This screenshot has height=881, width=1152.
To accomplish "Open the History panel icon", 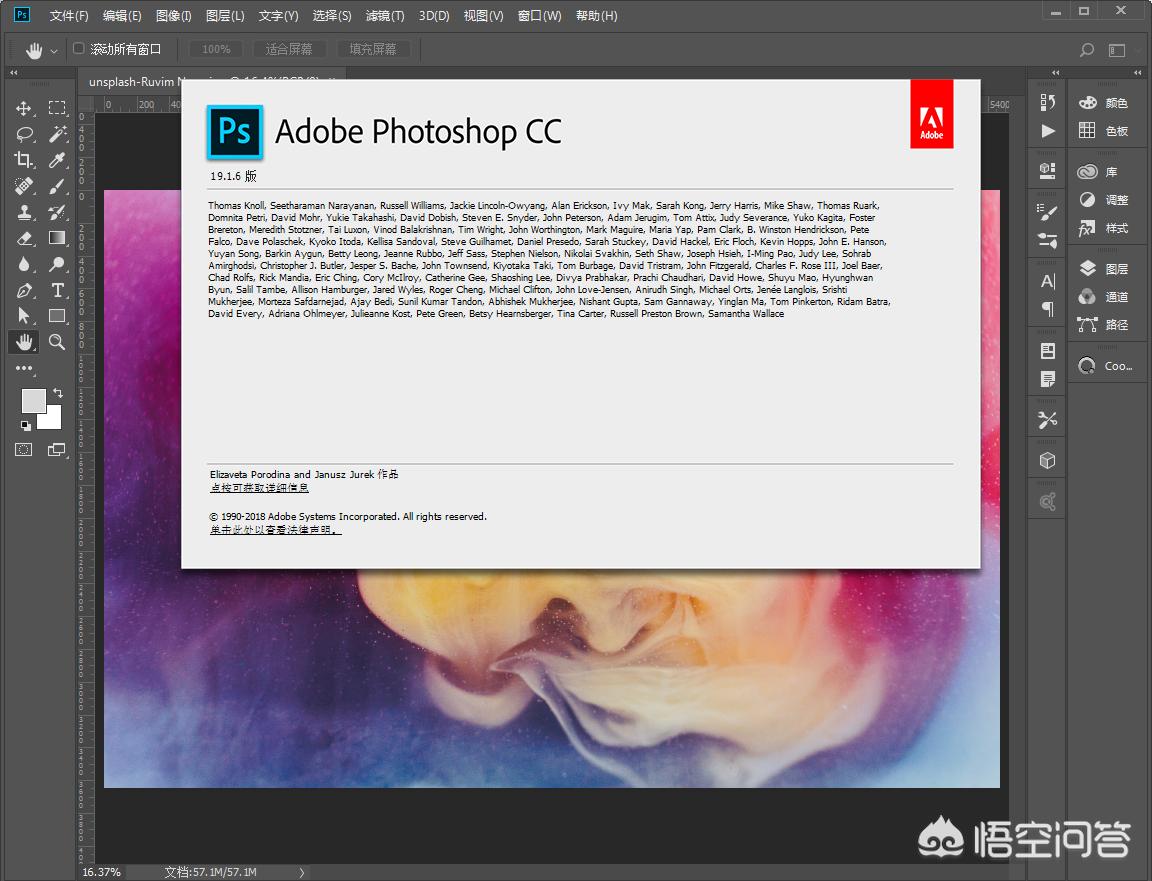I will [x=1048, y=102].
